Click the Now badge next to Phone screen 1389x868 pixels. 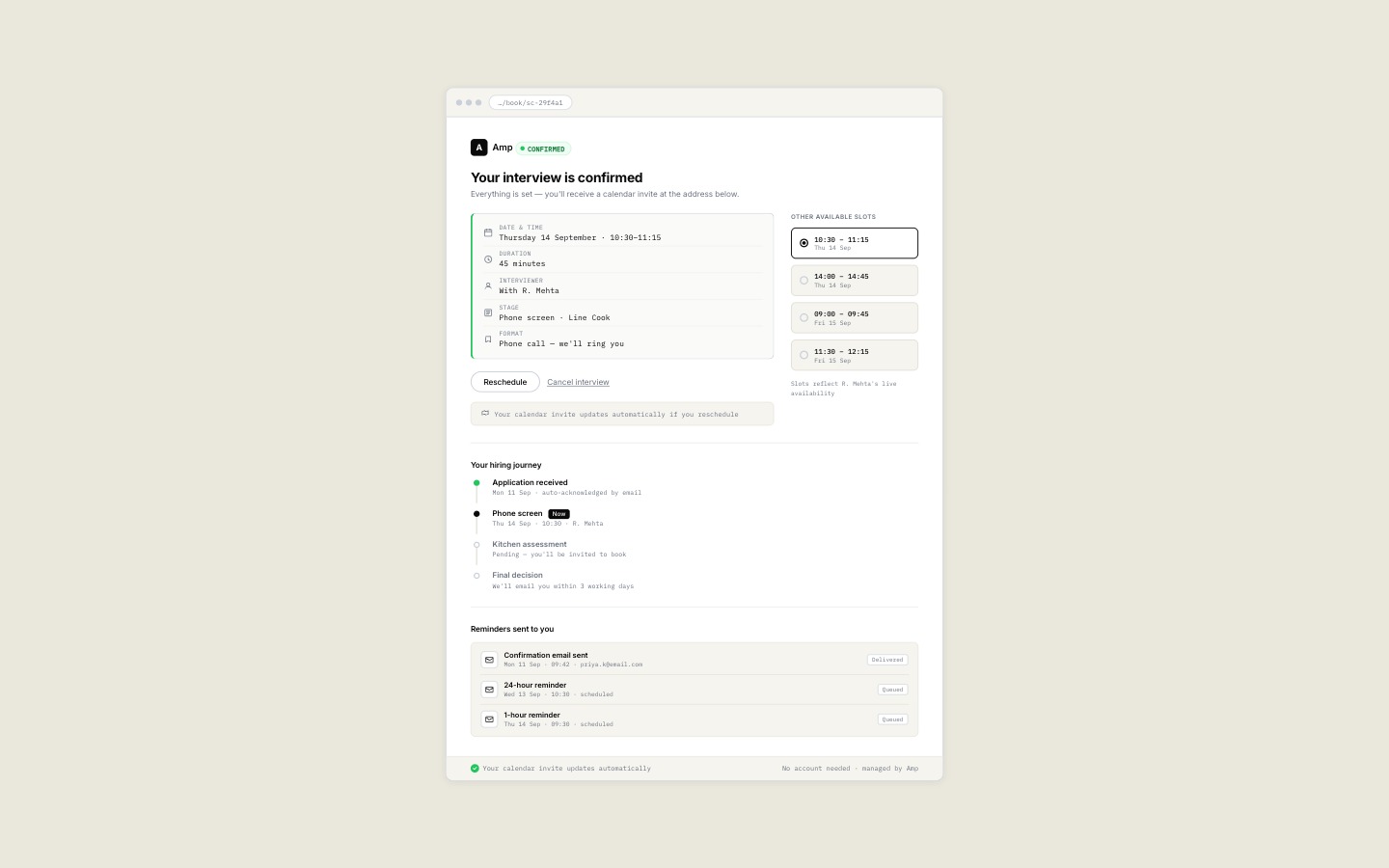(x=559, y=514)
